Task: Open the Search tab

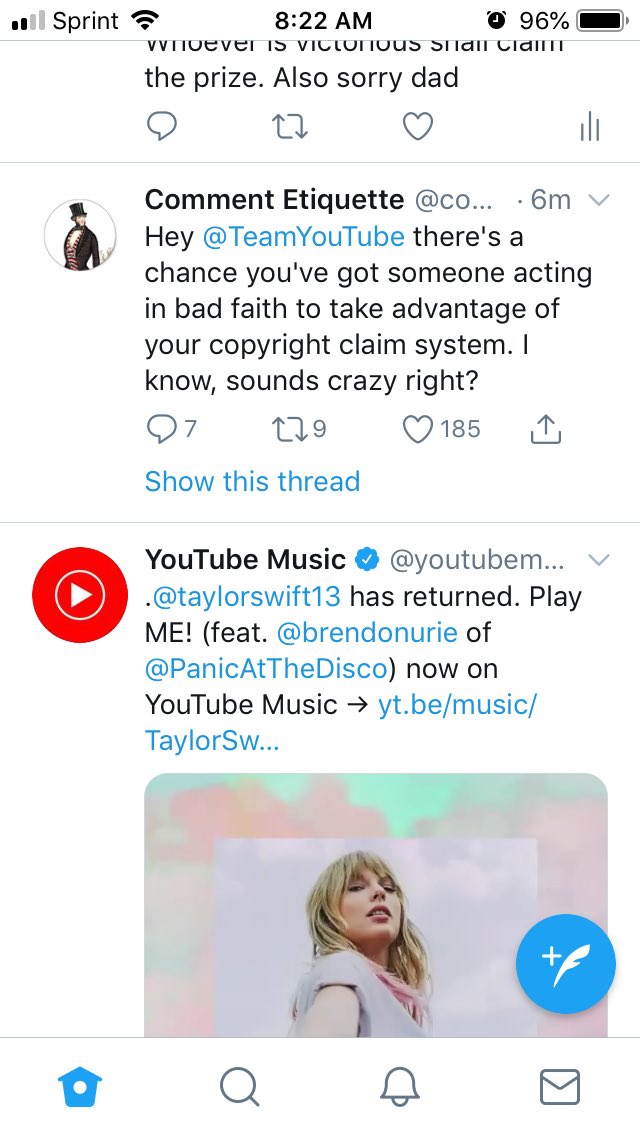Action: point(239,1086)
